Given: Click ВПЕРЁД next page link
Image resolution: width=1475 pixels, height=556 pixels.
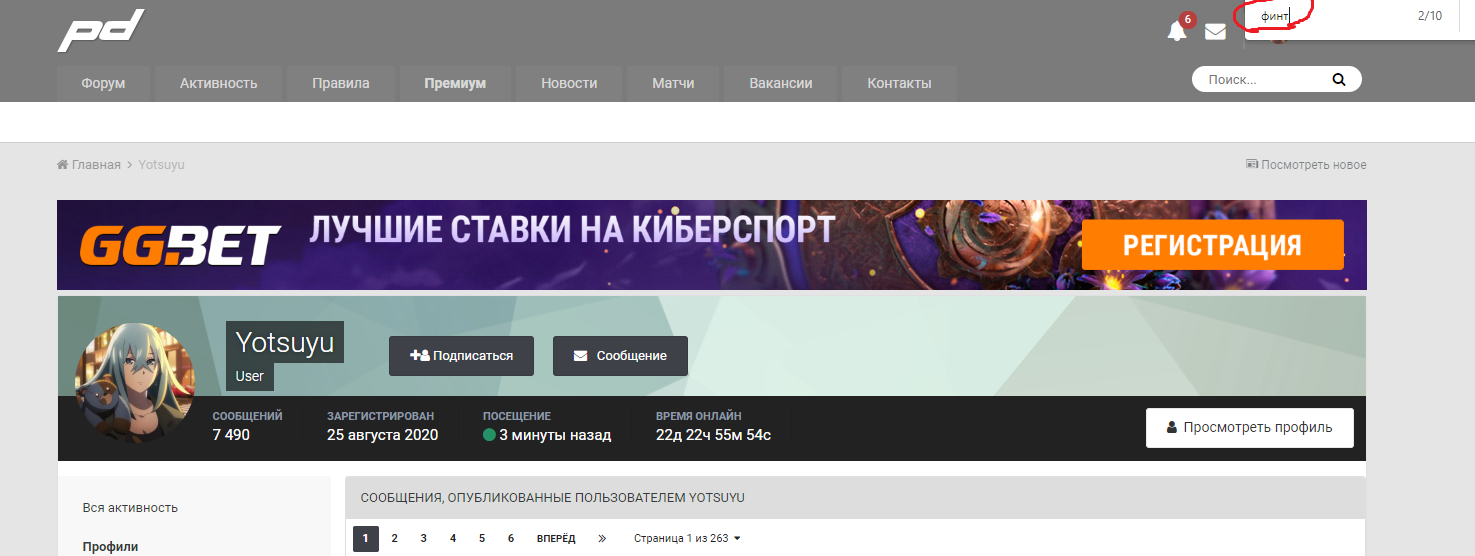Looking at the screenshot, I should [x=556, y=538].
